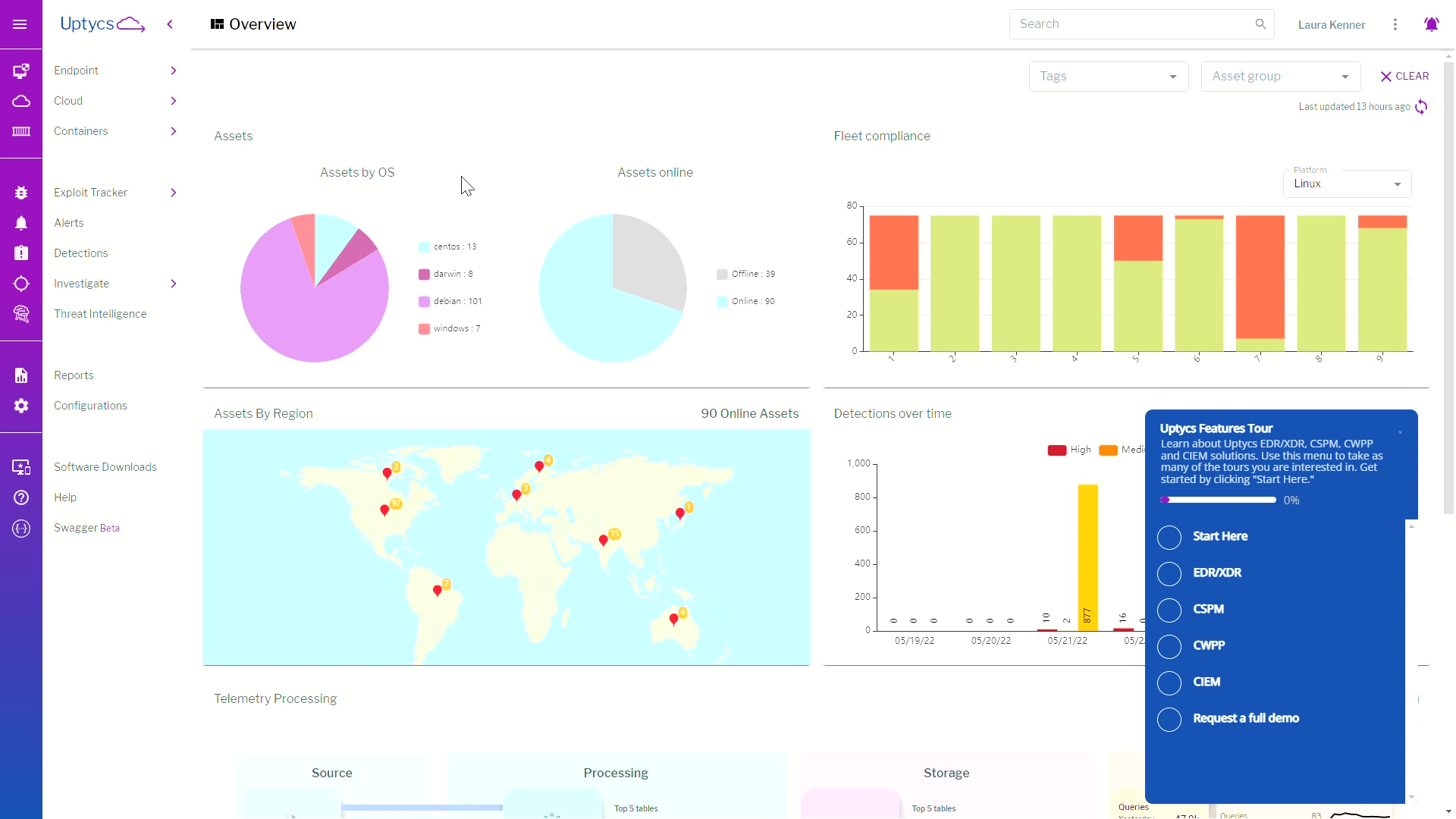Expand the Exploit Tracker submenu chevron
The width and height of the screenshot is (1456, 819).
pyautogui.click(x=174, y=193)
